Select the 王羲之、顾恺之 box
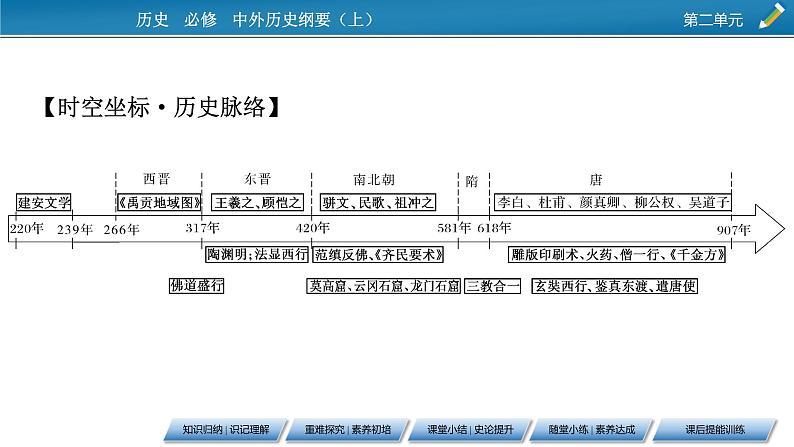This screenshot has width=794, height=447. (x=256, y=203)
